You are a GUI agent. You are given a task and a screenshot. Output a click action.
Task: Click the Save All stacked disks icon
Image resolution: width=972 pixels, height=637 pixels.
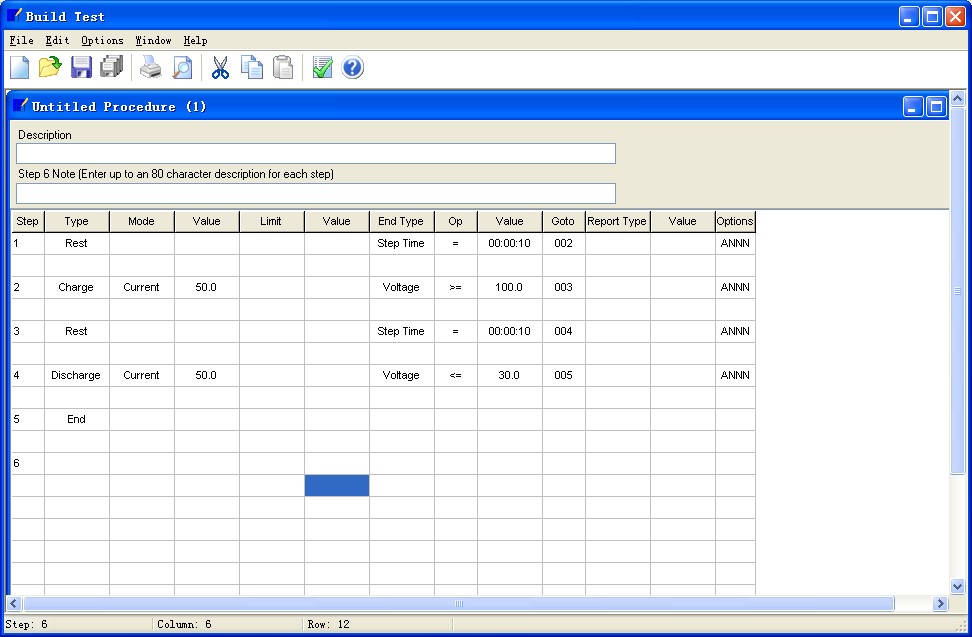click(111, 68)
